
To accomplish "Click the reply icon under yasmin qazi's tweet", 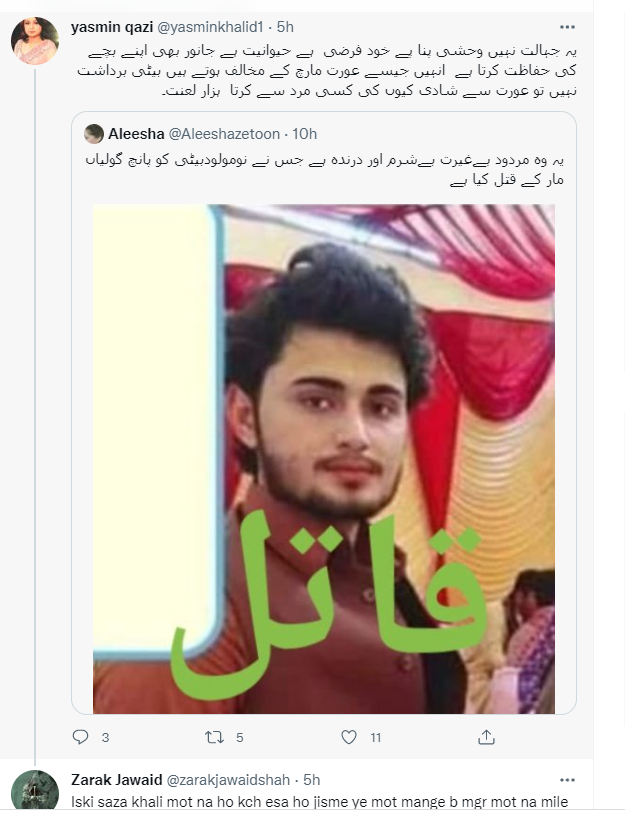I will (80, 736).
